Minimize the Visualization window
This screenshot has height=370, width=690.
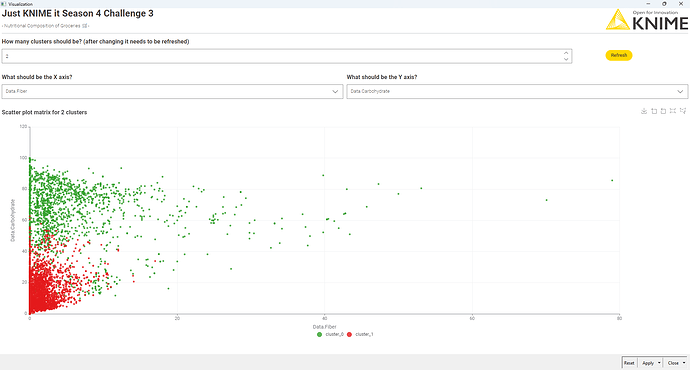(x=648, y=4)
